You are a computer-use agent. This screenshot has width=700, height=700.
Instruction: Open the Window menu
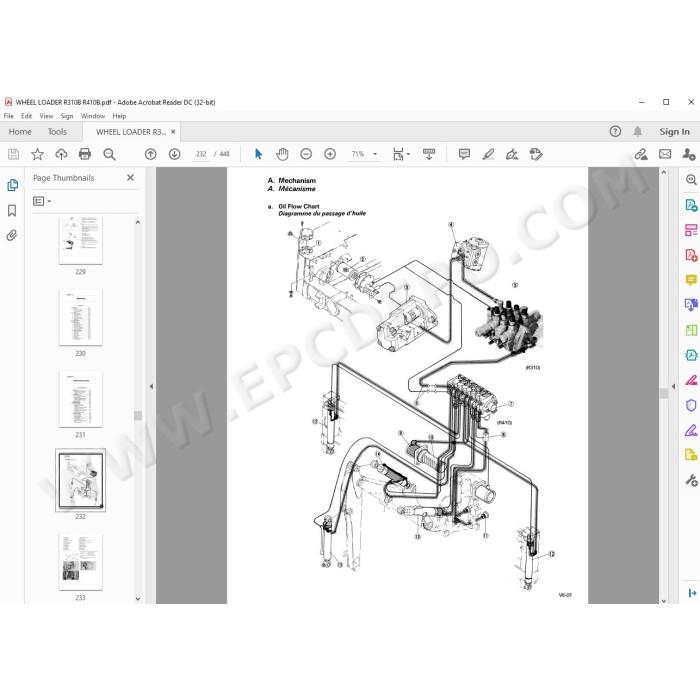(92, 116)
